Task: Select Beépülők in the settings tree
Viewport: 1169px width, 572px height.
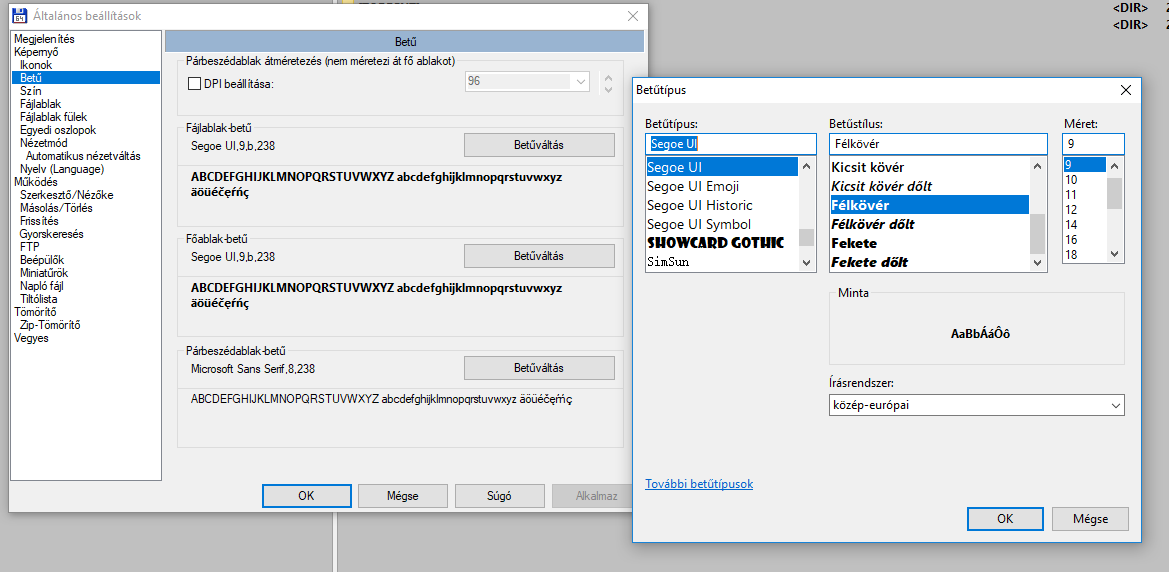Action: click(42, 260)
